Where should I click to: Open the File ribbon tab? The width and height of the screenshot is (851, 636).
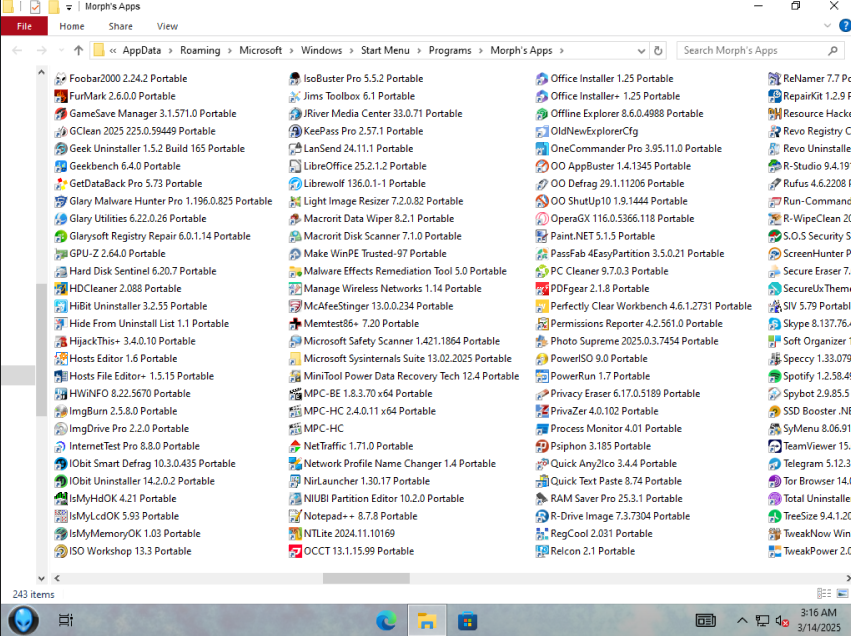pyautogui.click(x=24, y=26)
